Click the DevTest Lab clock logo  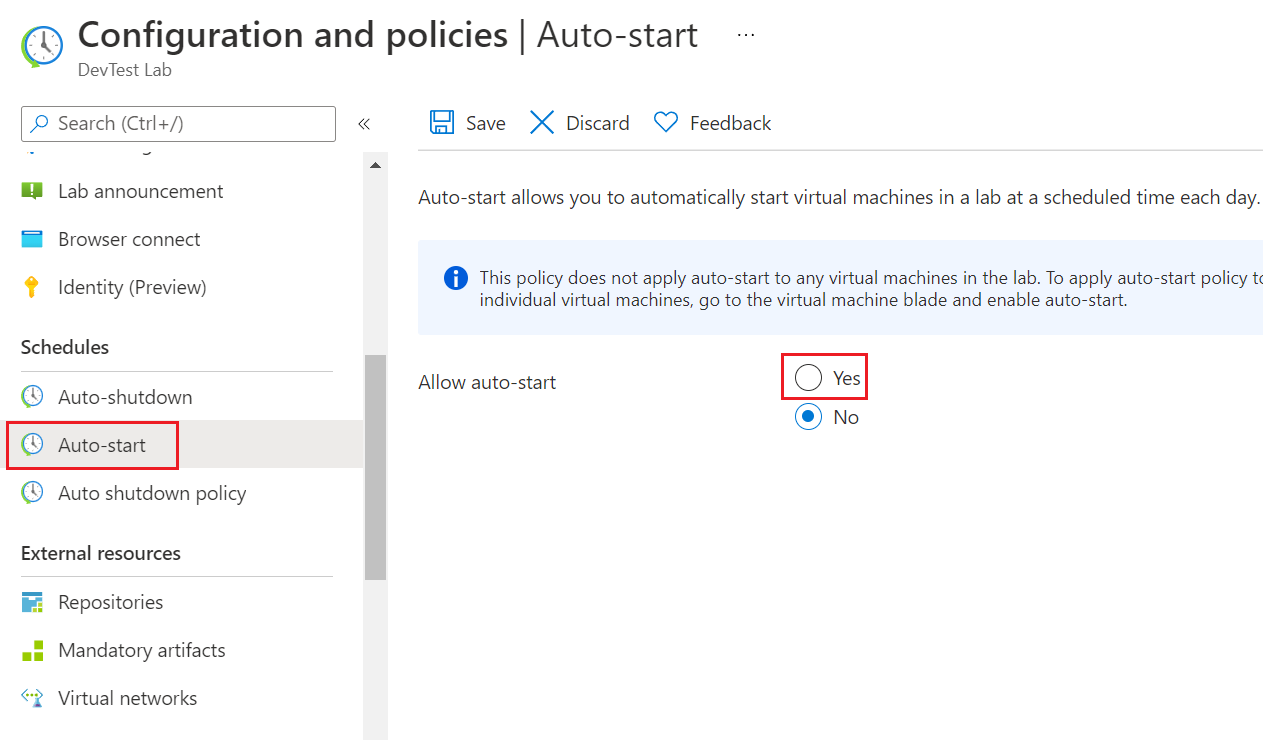[41, 46]
